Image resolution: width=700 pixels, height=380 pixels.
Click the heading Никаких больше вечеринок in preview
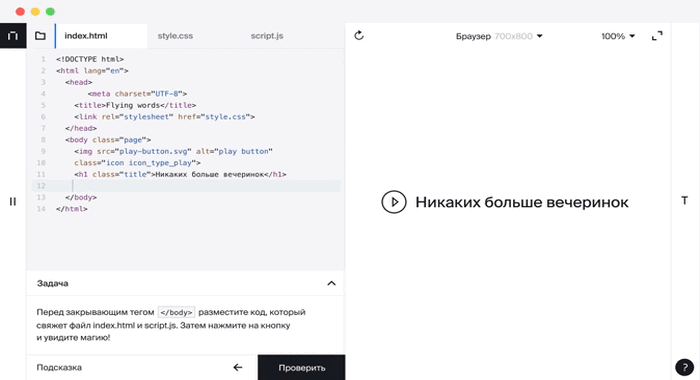coord(522,202)
